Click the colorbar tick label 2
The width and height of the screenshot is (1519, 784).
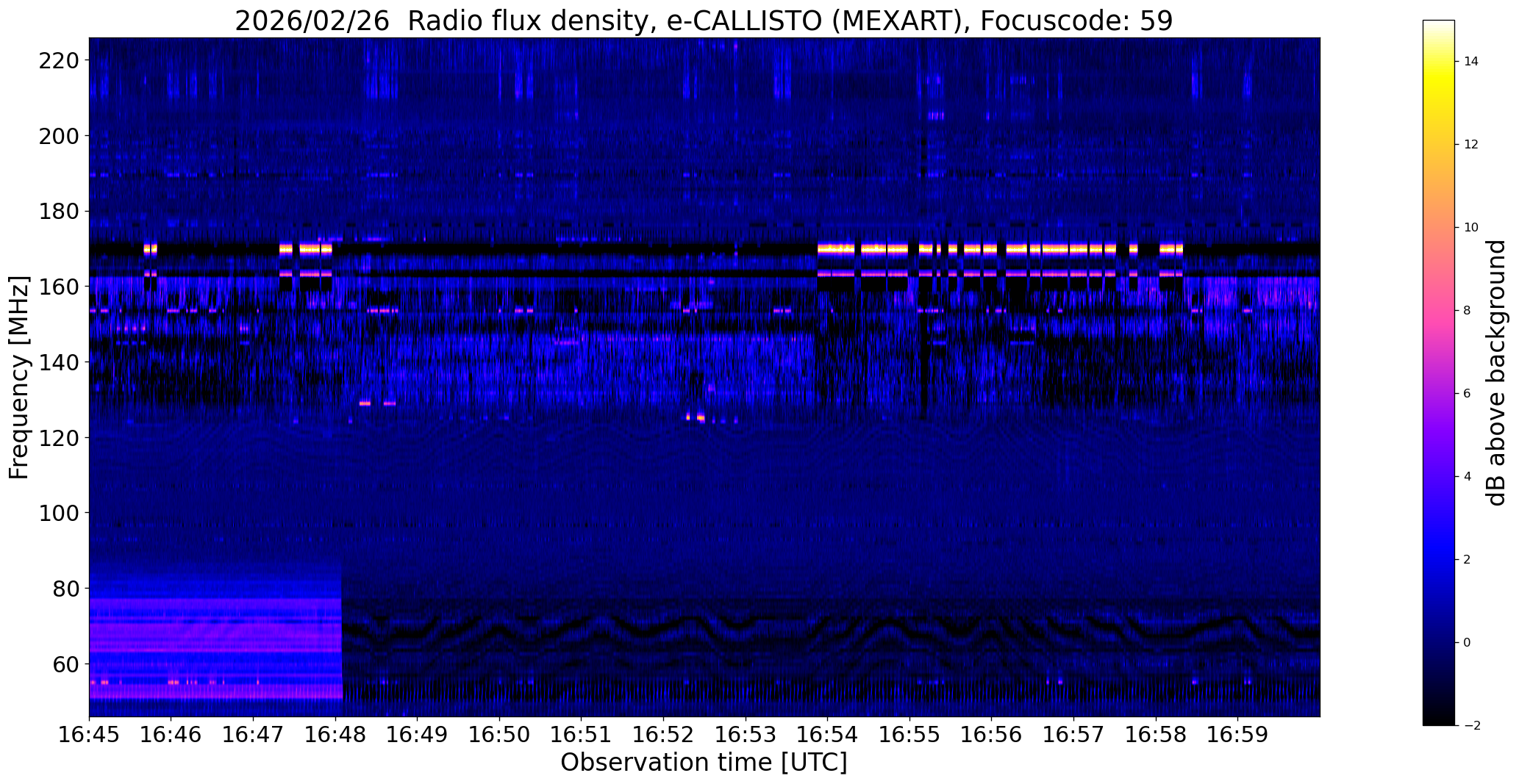(x=1468, y=560)
